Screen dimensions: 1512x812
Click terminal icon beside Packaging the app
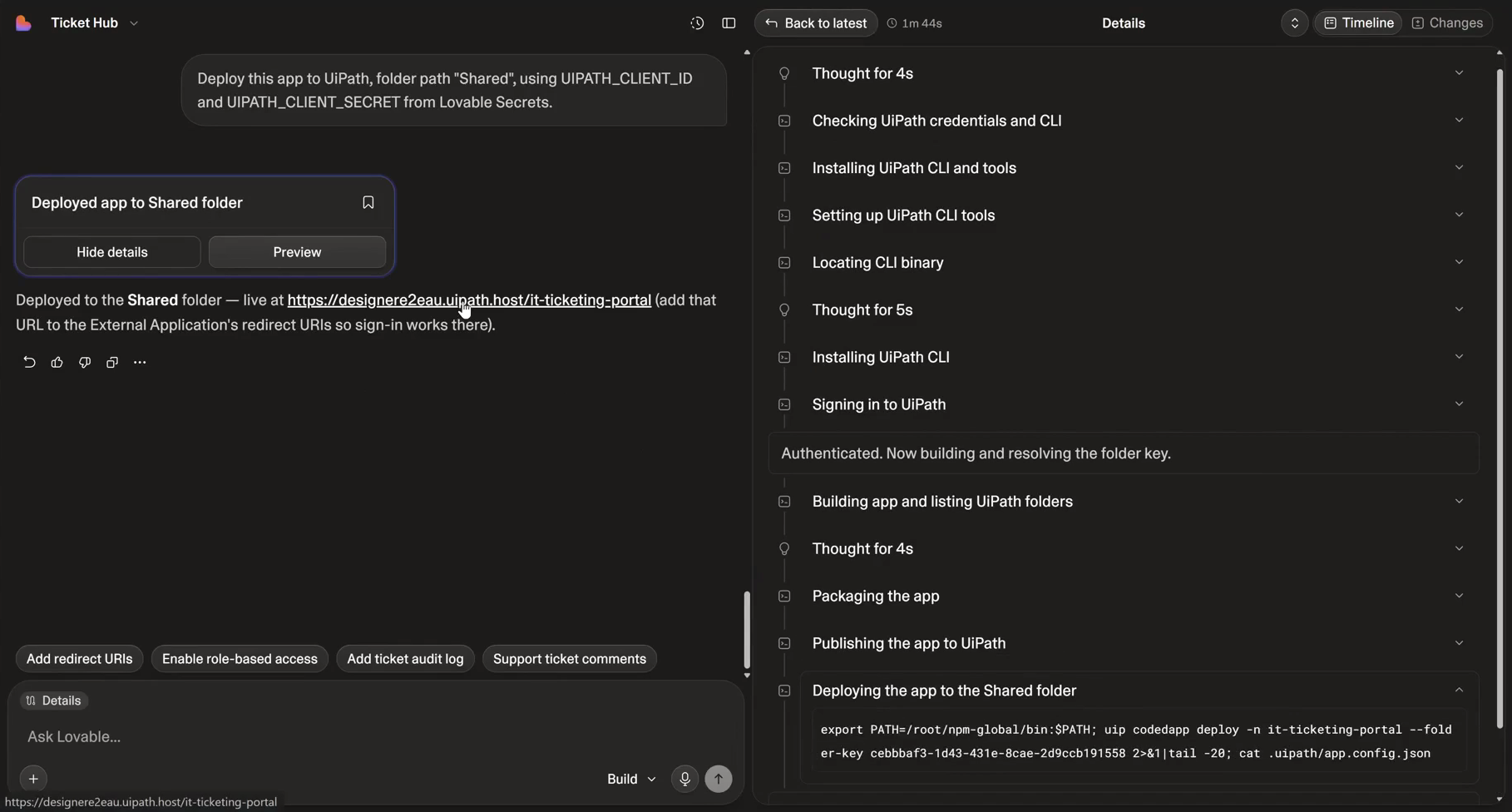point(784,597)
